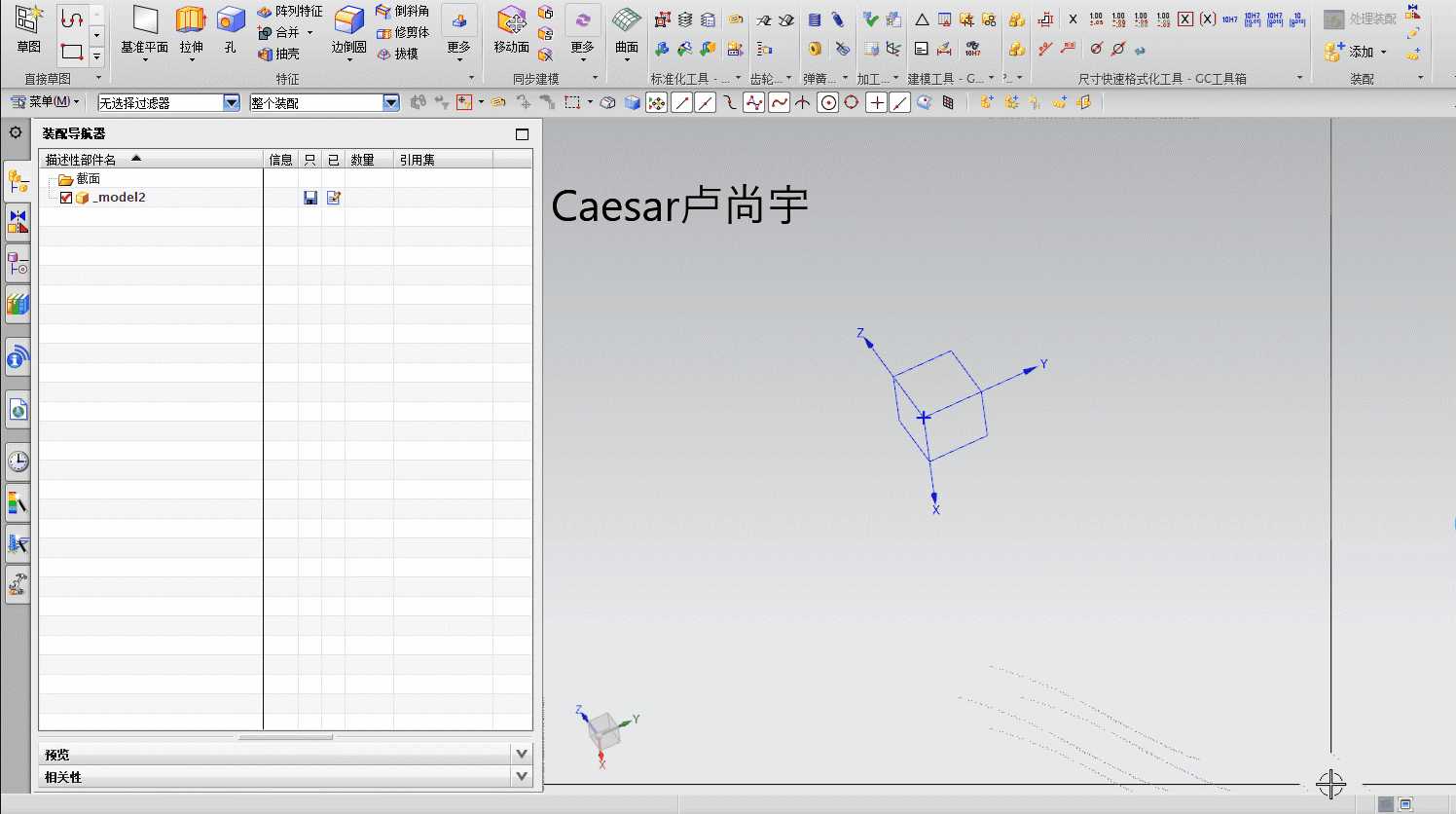Image resolution: width=1456 pixels, height=814 pixels.
Task: Toggle the control point snap option
Action: pos(730,102)
